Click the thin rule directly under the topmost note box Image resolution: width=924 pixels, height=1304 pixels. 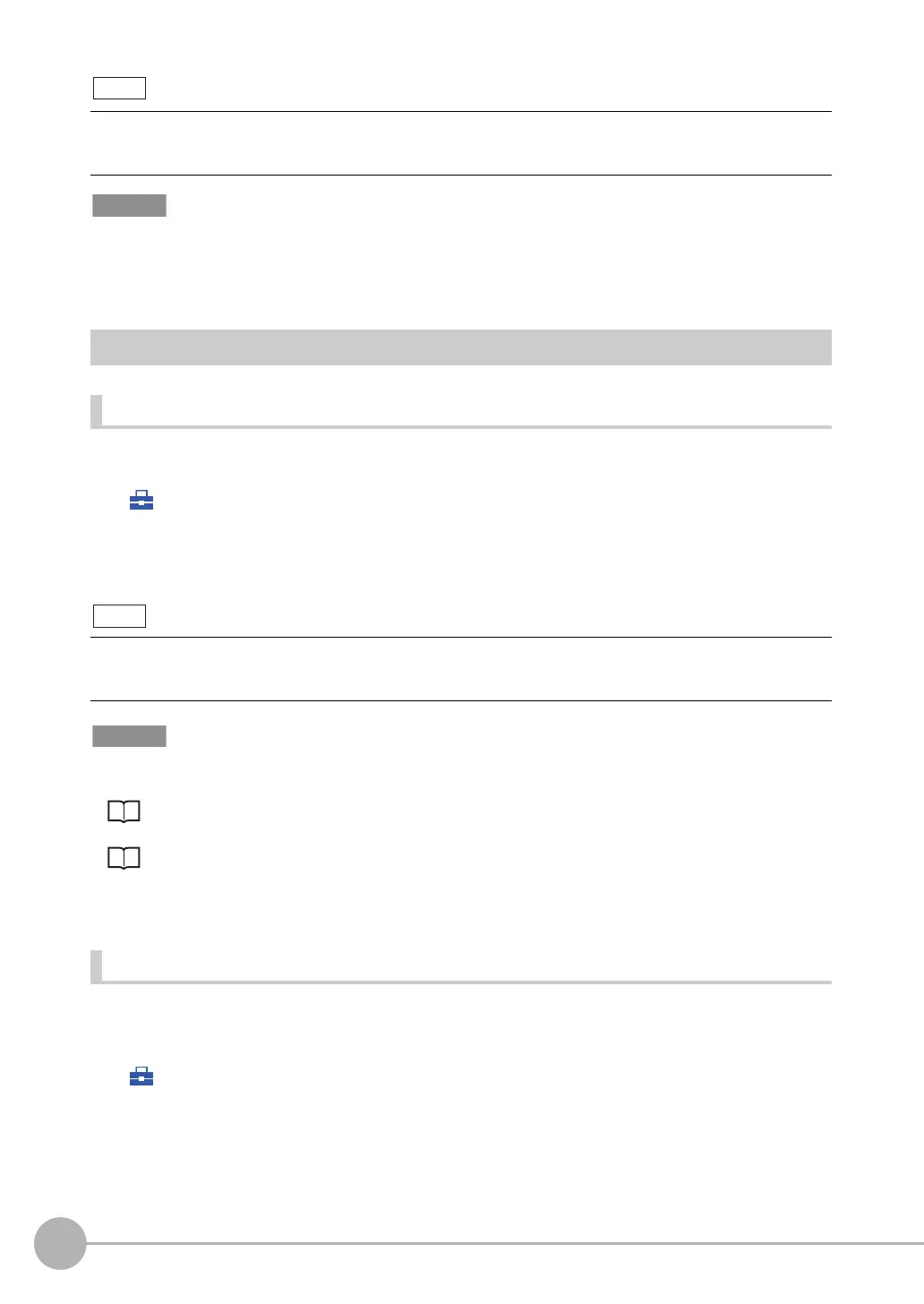coord(461,112)
